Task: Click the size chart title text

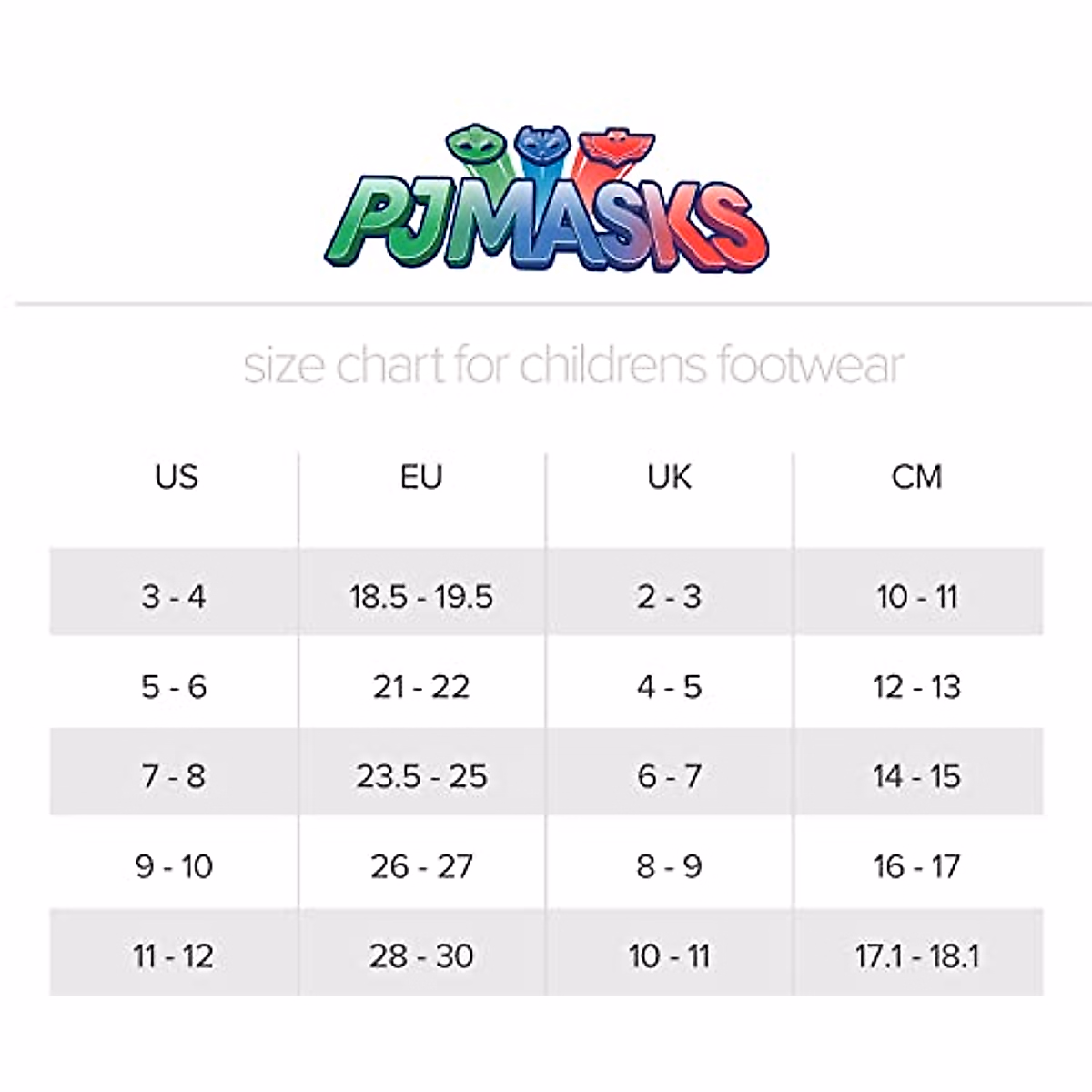Action: click(573, 365)
